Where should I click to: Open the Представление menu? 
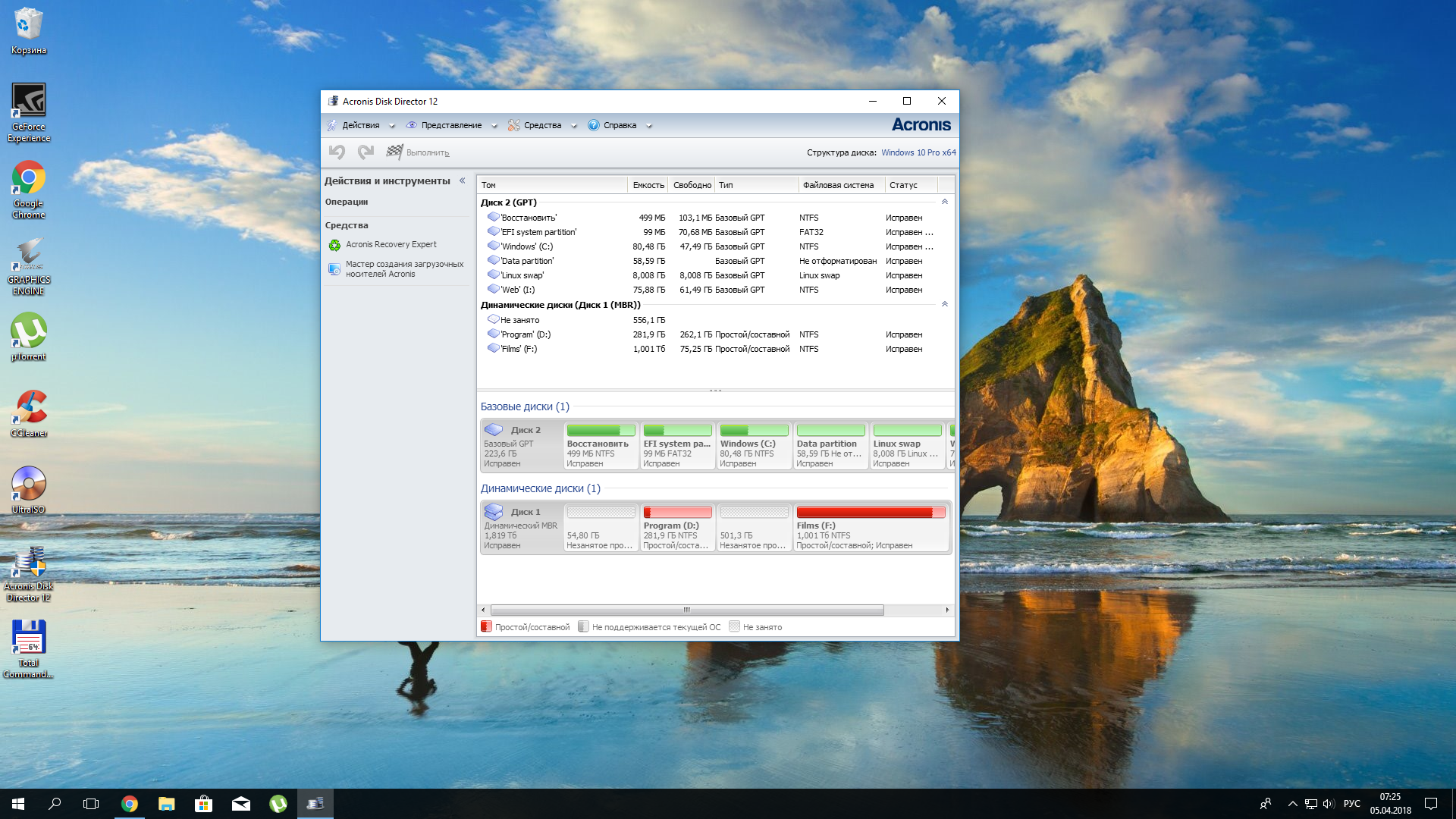point(451,125)
